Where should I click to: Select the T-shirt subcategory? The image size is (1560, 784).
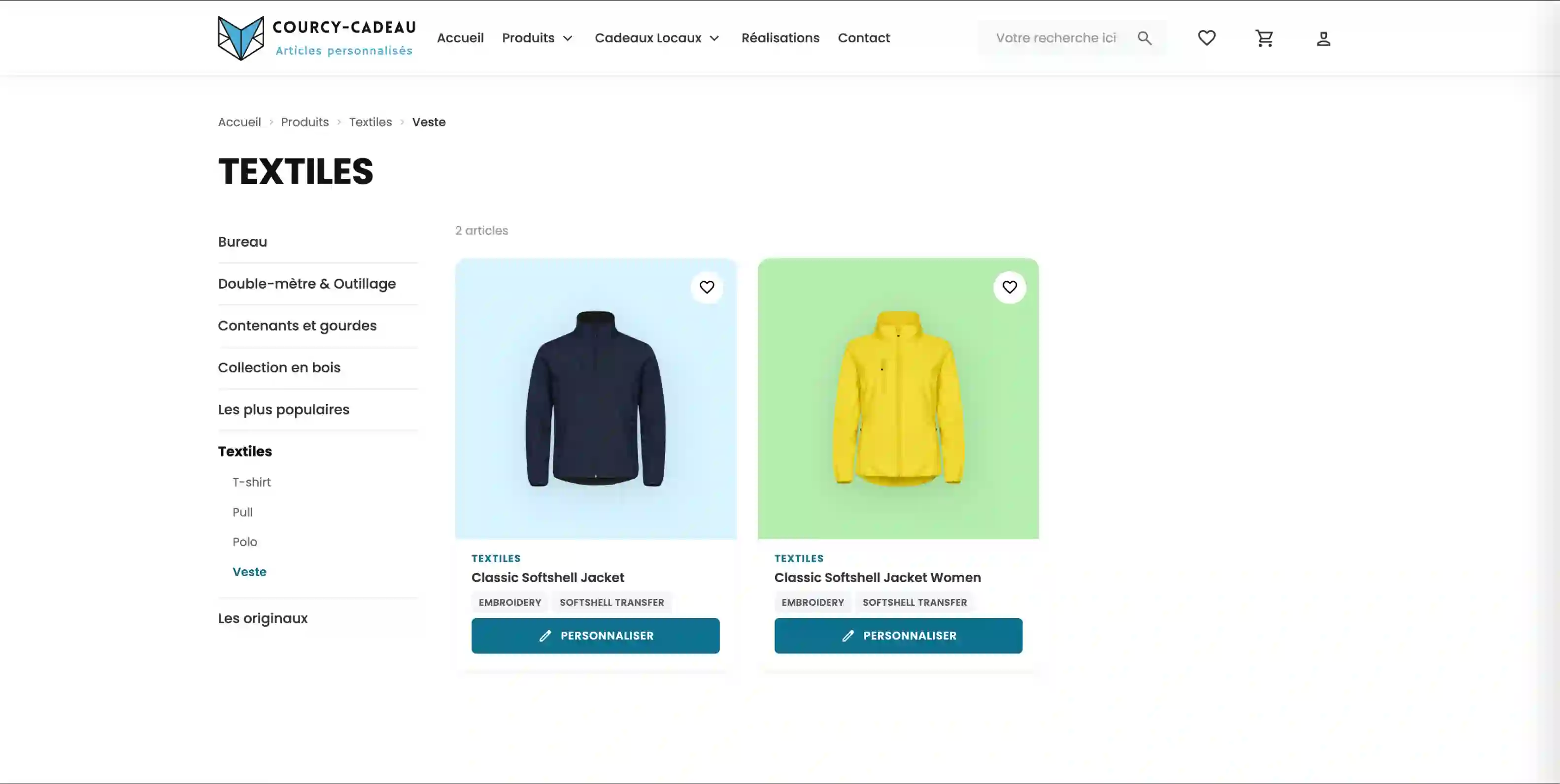click(251, 483)
